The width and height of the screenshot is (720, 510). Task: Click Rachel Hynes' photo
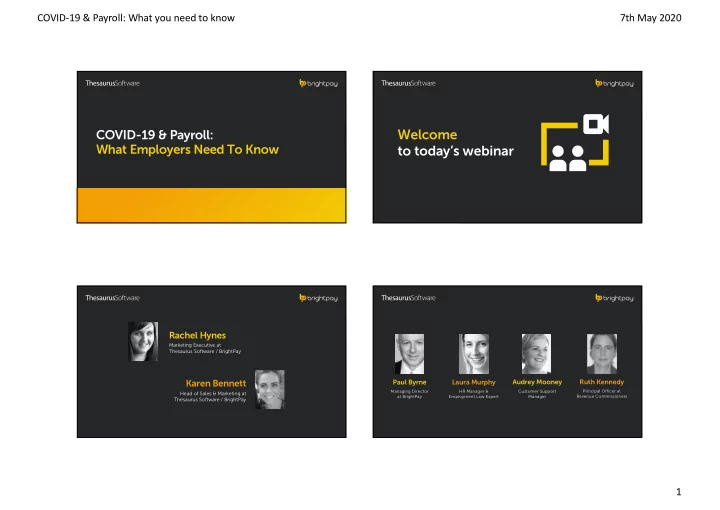(x=143, y=341)
